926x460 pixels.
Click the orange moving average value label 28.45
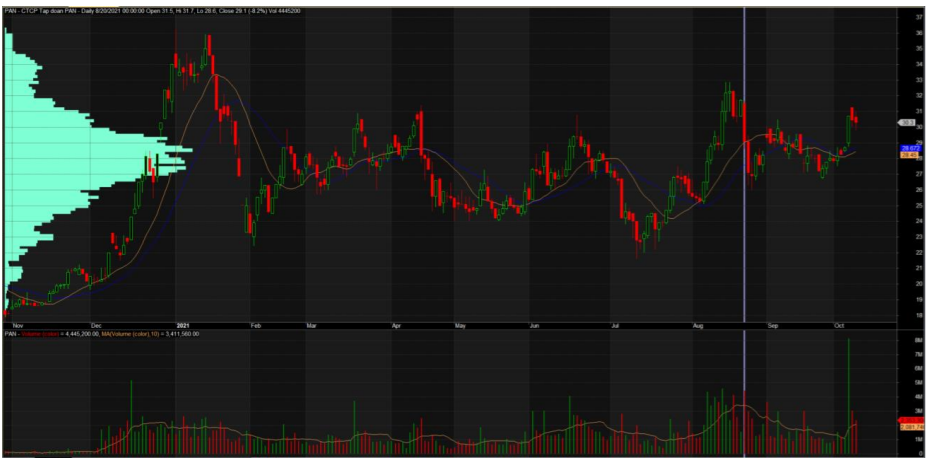tap(908, 155)
